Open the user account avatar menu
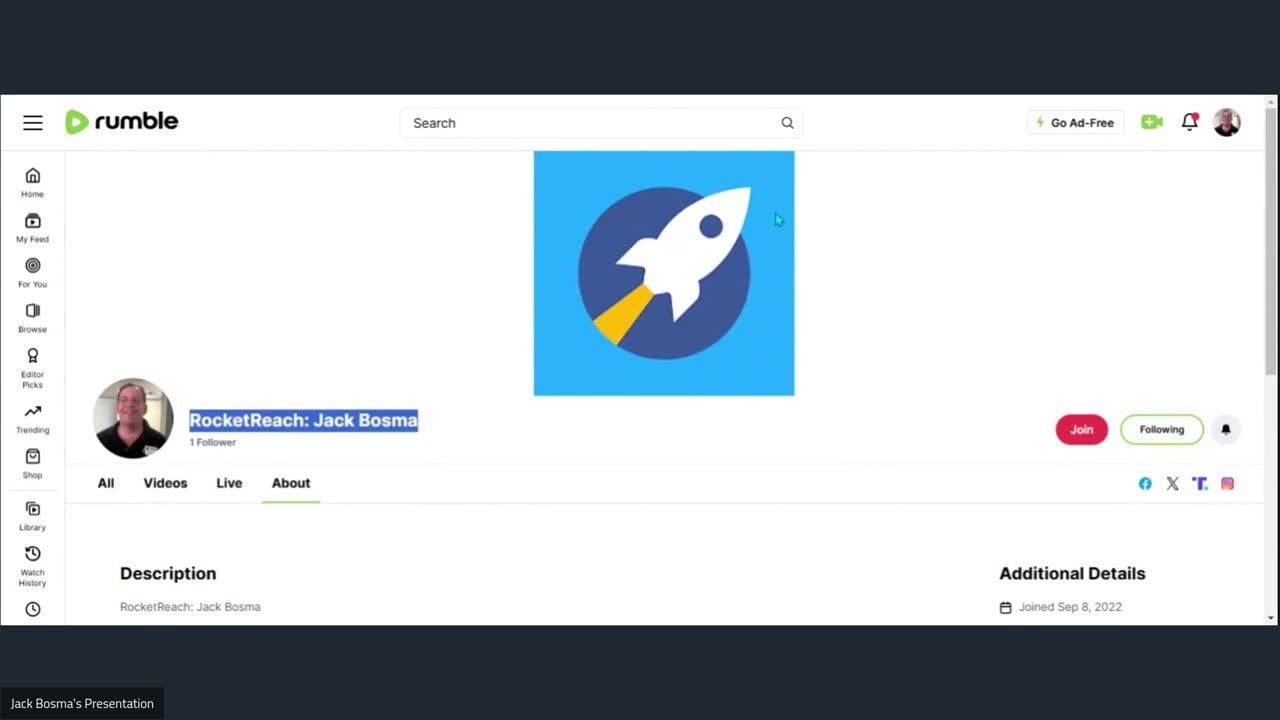The height and width of the screenshot is (720, 1280). (1227, 122)
